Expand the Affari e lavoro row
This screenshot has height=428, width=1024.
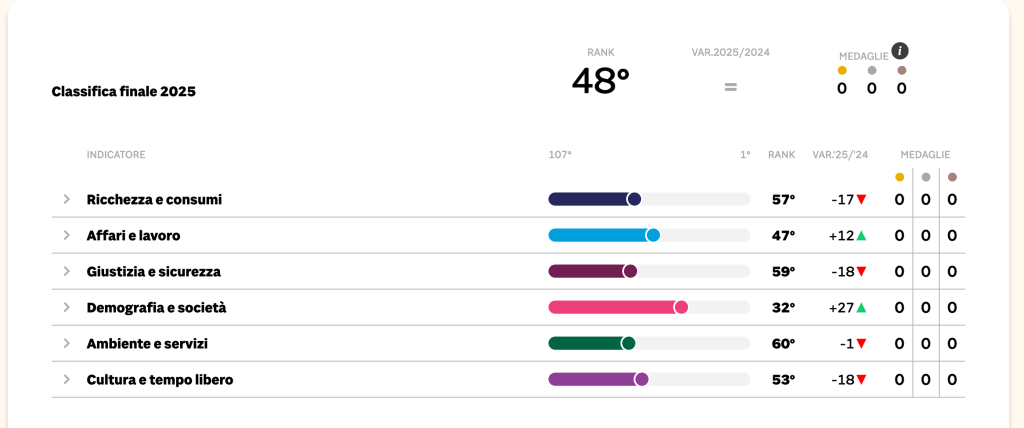[x=67, y=235]
